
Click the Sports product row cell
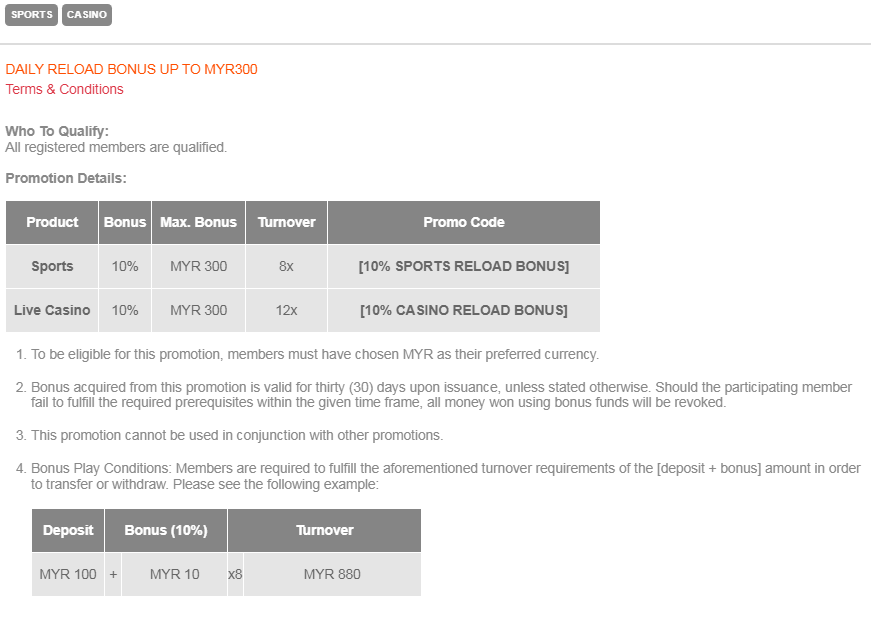click(52, 266)
